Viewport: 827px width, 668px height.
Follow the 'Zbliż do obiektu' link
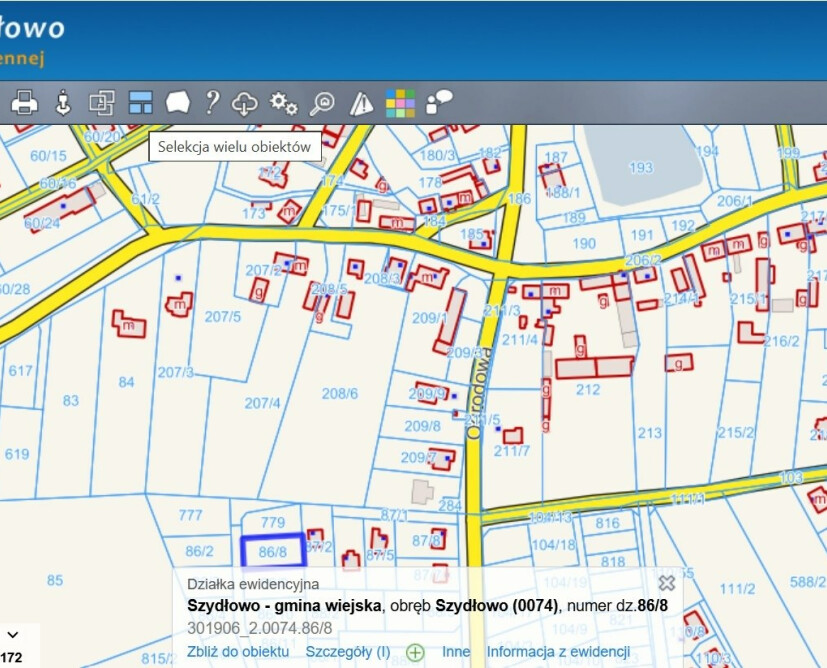238,652
